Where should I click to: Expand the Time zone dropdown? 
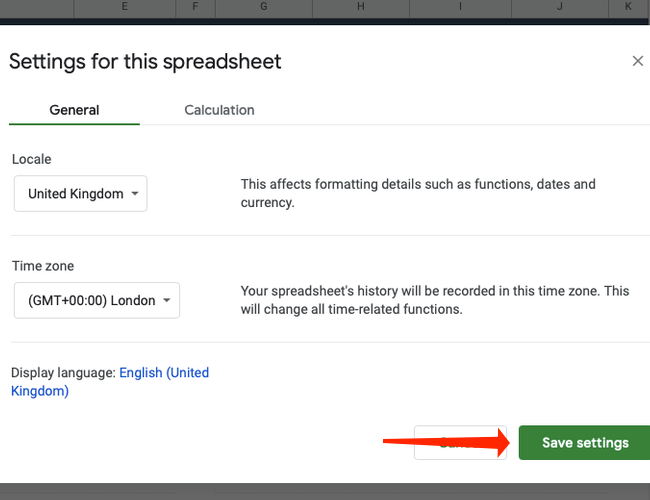(x=97, y=300)
